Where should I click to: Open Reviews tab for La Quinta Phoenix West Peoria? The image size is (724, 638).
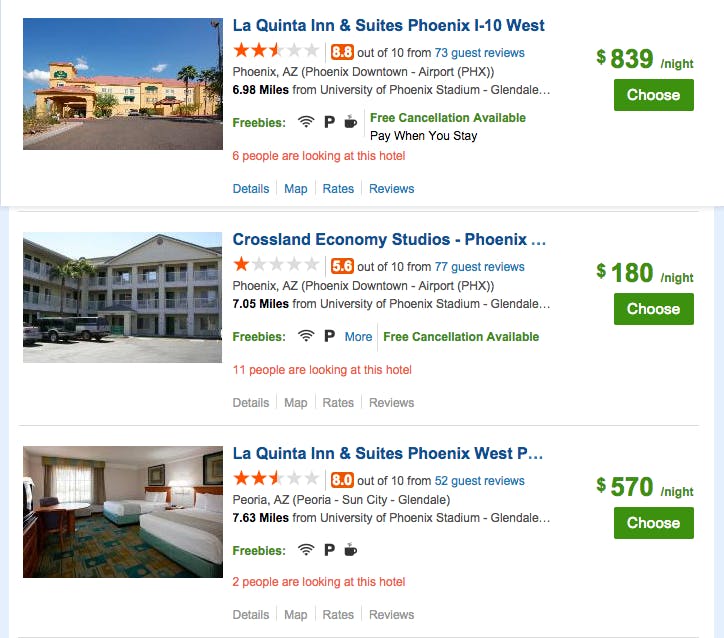pyautogui.click(x=391, y=615)
